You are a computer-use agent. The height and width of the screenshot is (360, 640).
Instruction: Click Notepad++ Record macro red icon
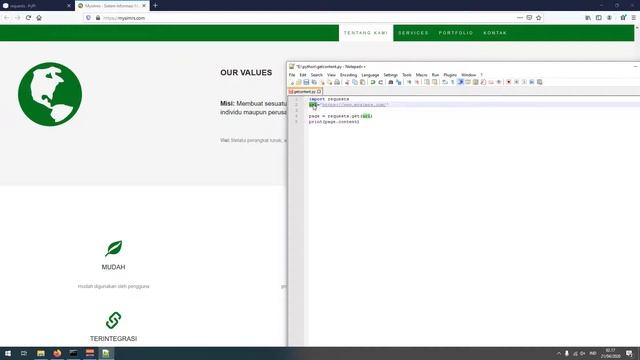509,82
